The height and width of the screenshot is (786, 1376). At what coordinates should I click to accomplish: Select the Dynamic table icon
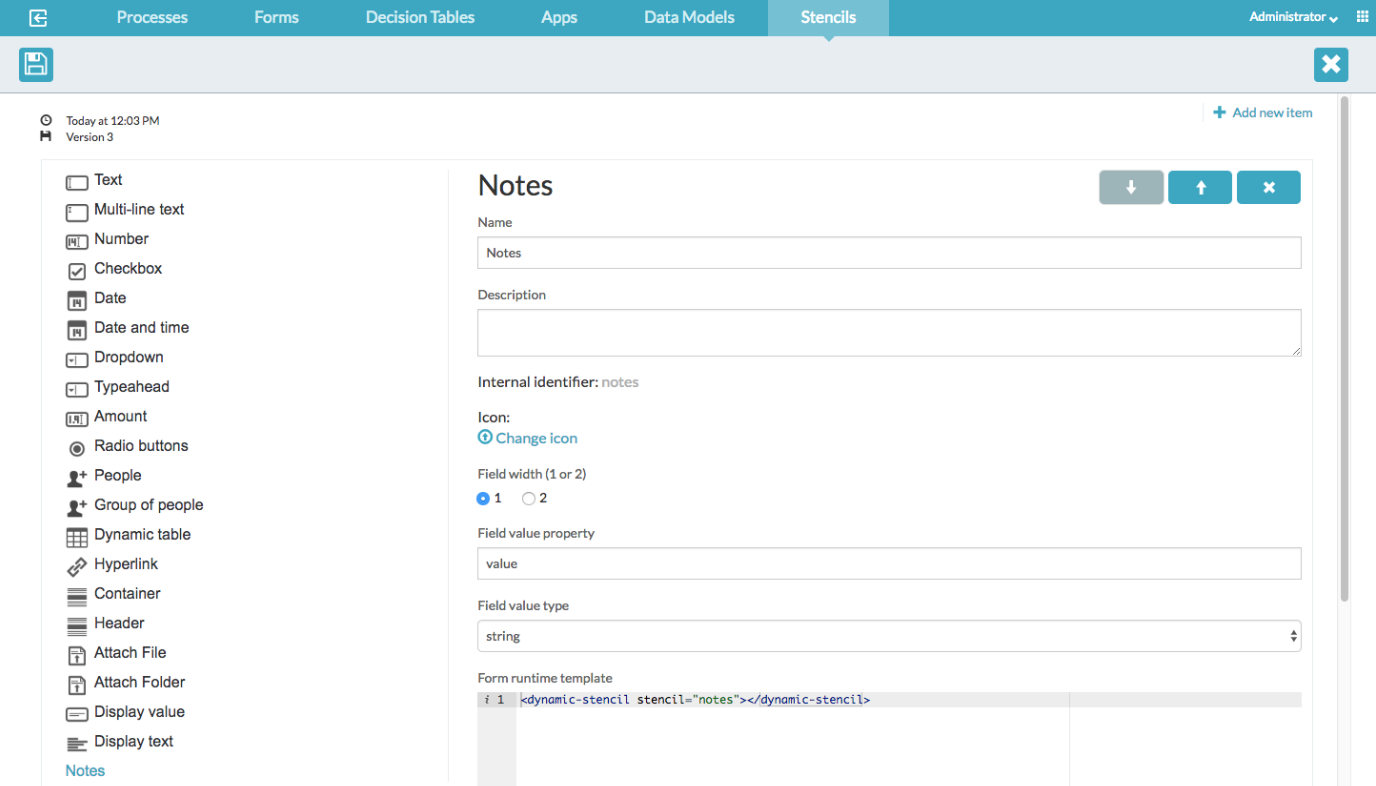coord(77,537)
